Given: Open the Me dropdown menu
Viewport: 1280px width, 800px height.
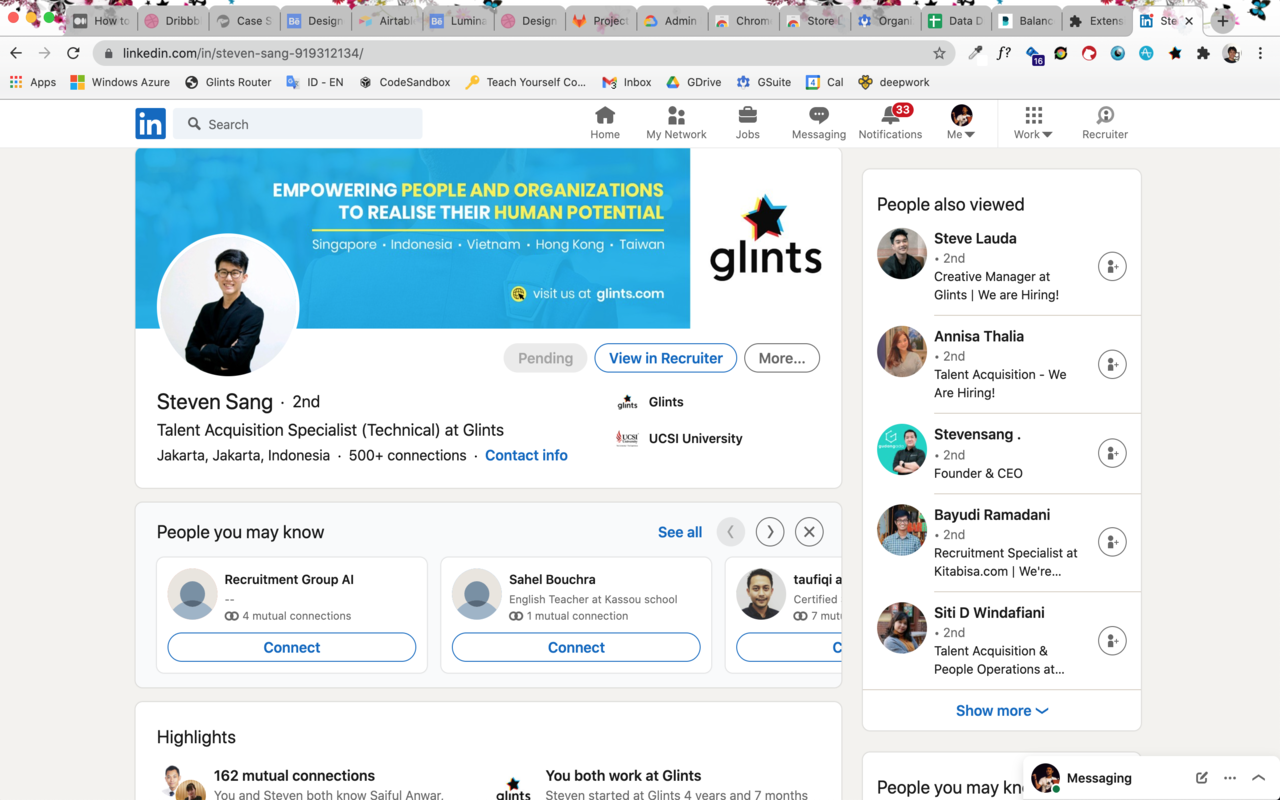Looking at the screenshot, I should pos(960,121).
